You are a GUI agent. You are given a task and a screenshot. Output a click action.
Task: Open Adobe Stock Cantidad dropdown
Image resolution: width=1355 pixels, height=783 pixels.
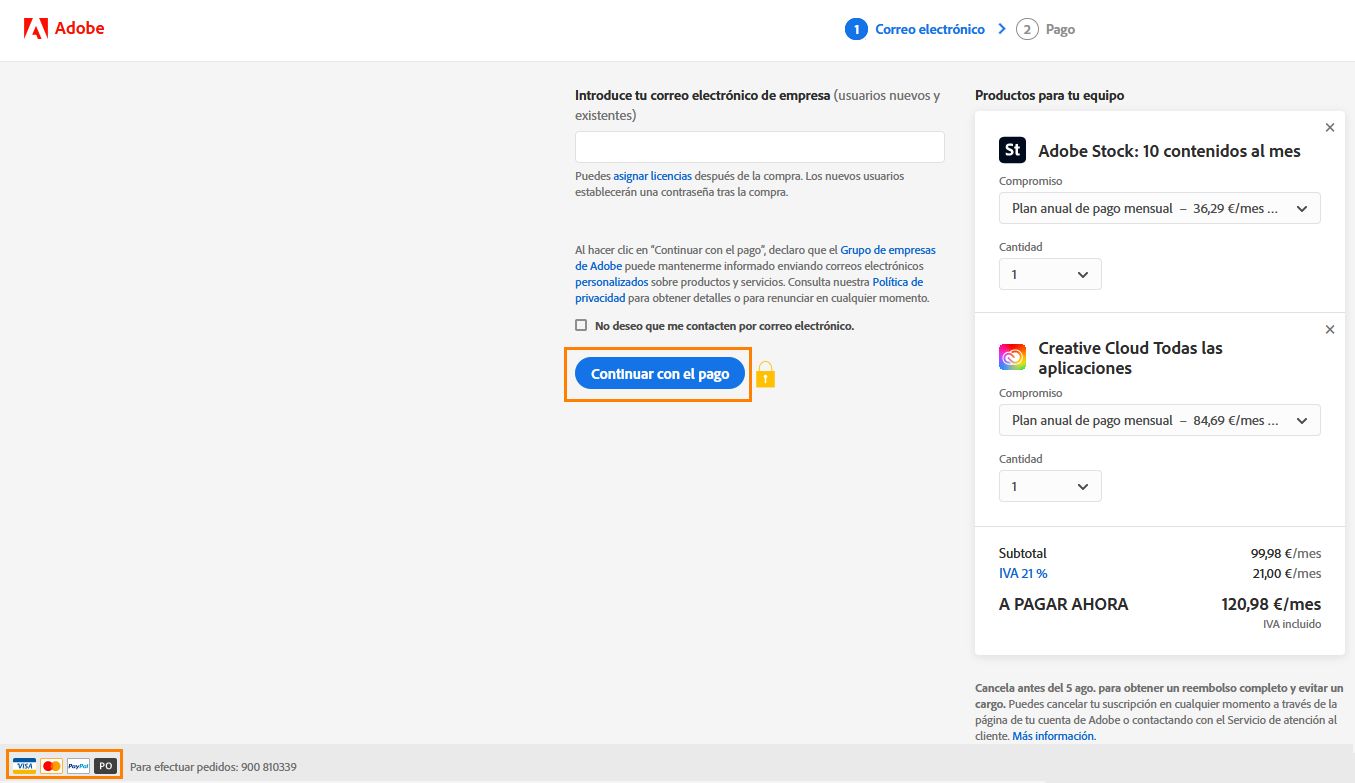pyautogui.click(x=1050, y=274)
